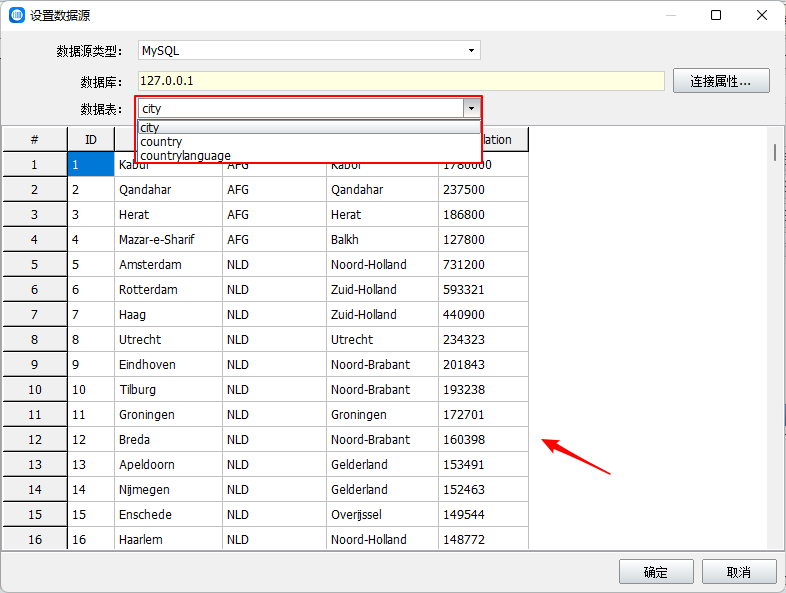Click the cell 'Amsterdam'
The width and height of the screenshot is (786, 593).
pos(168,265)
